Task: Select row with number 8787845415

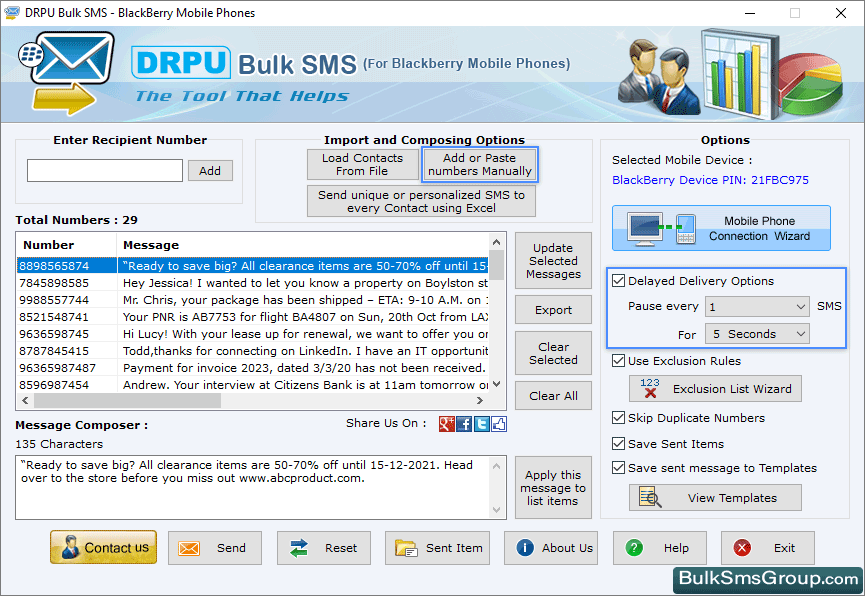Action: (x=253, y=351)
